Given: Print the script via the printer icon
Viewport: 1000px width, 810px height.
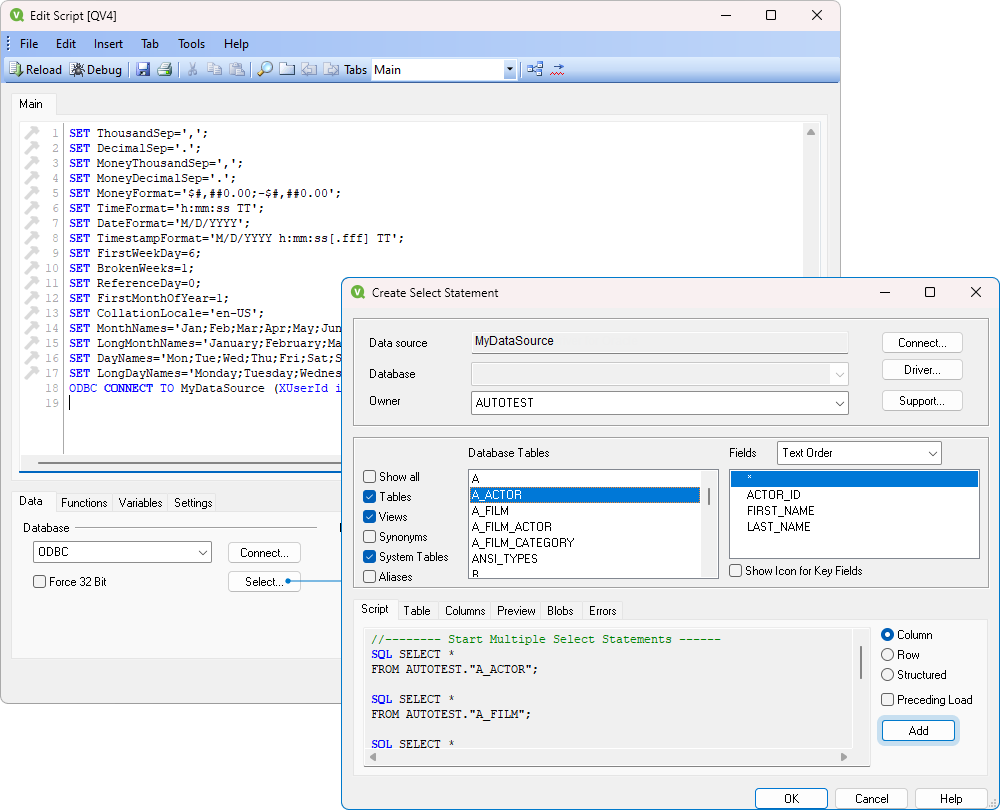Looking at the screenshot, I should click(164, 69).
